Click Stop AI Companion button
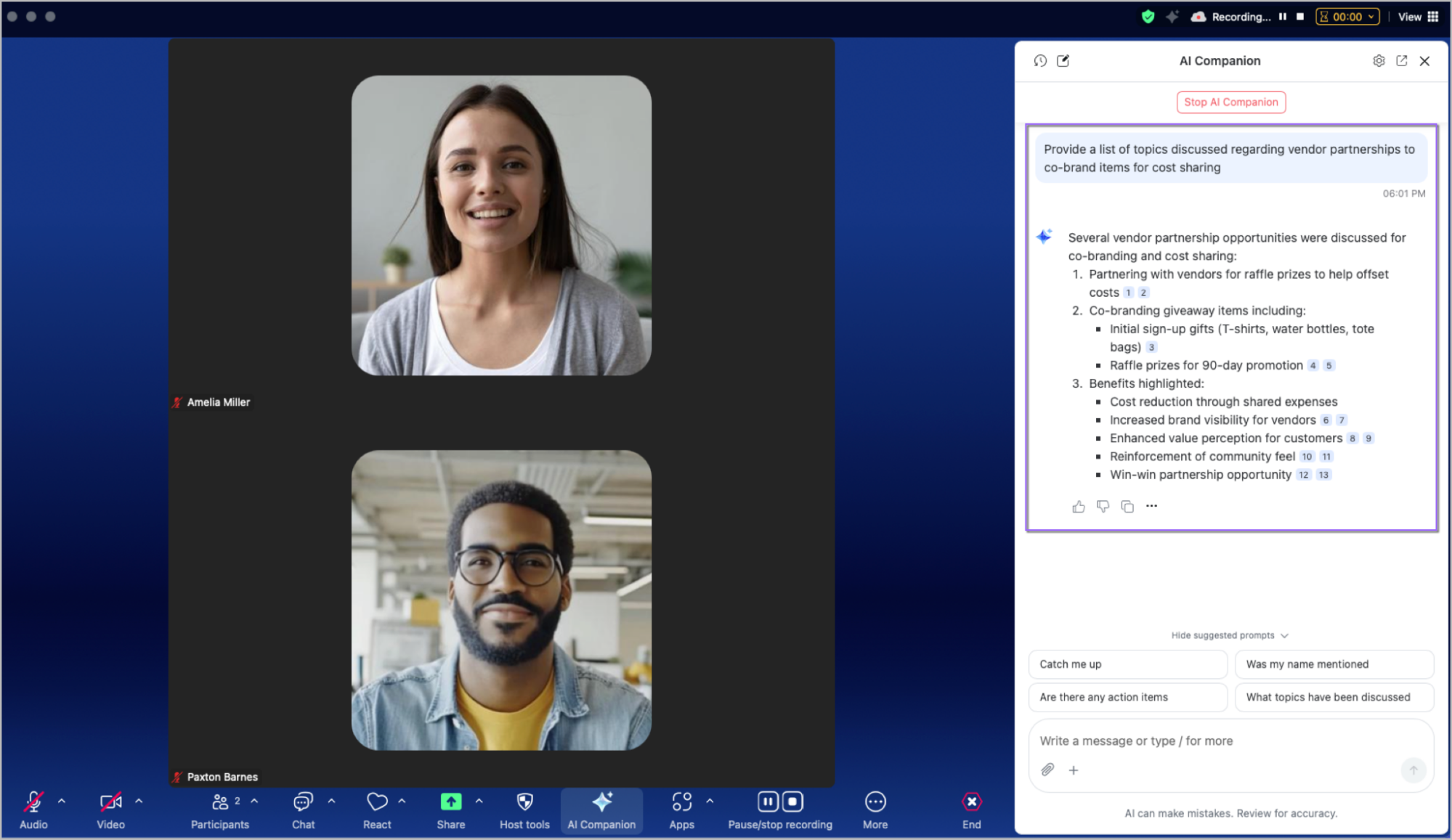 pyautogui.click(x=1230, y=102)
